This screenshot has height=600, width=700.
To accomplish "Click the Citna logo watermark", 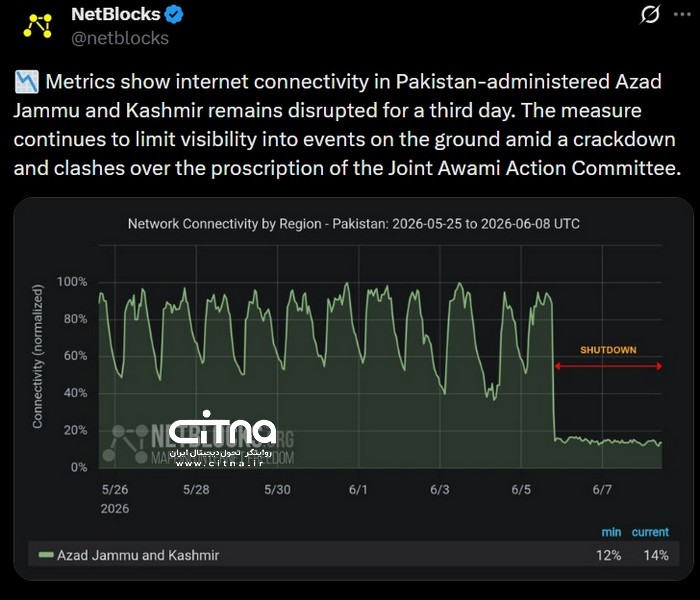I will pos(222,428).
